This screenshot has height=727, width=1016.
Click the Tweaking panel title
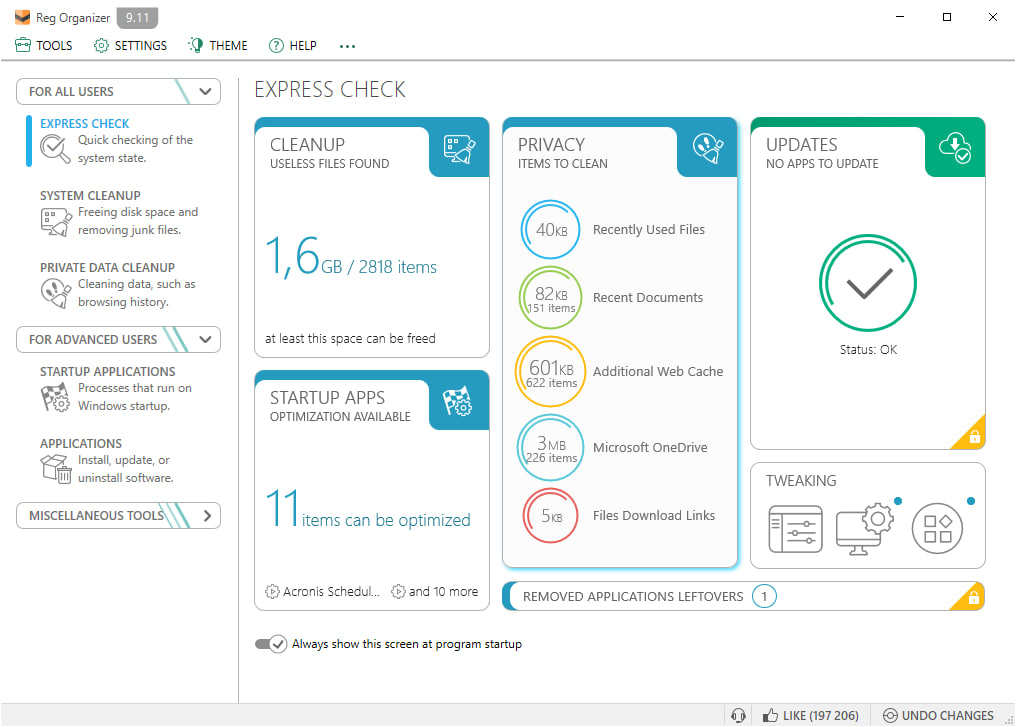pos(801,481)
